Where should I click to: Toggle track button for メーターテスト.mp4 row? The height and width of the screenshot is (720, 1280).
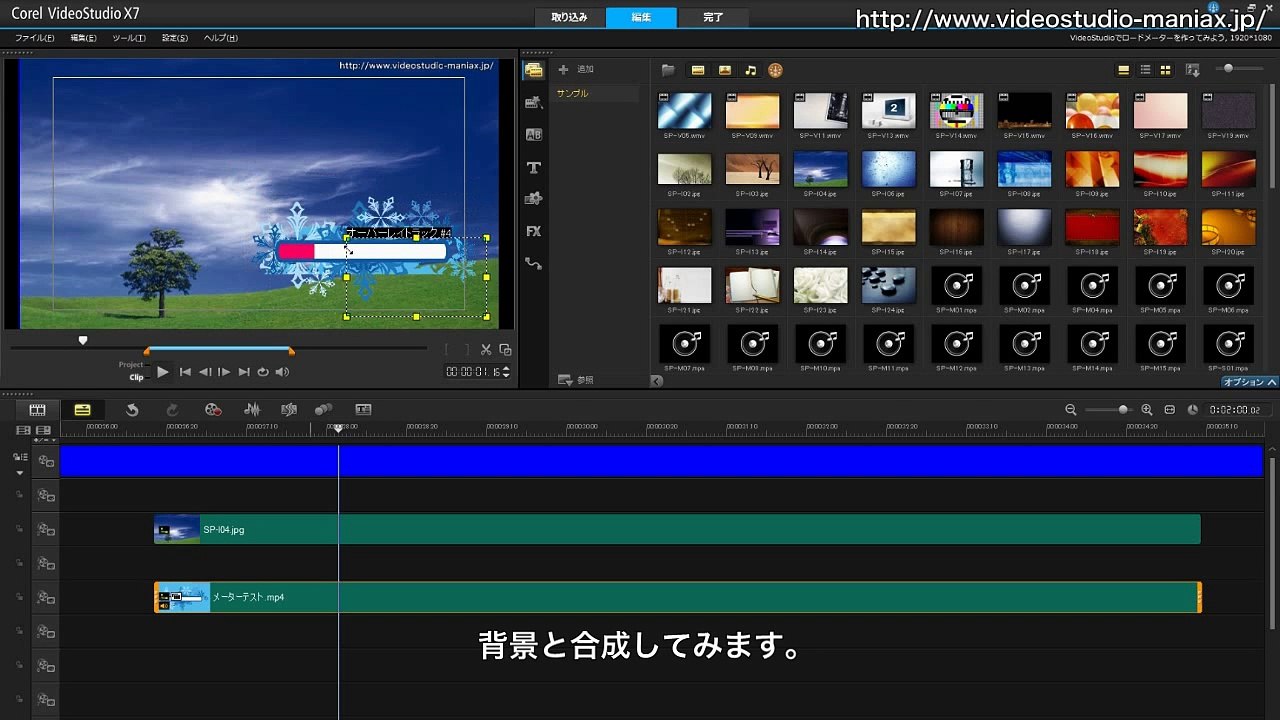[46, 598]
